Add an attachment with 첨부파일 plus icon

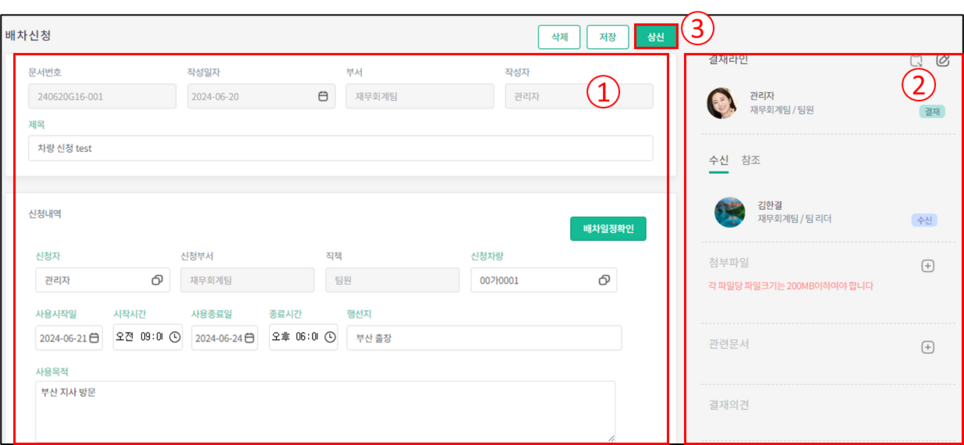pos(927,266)
